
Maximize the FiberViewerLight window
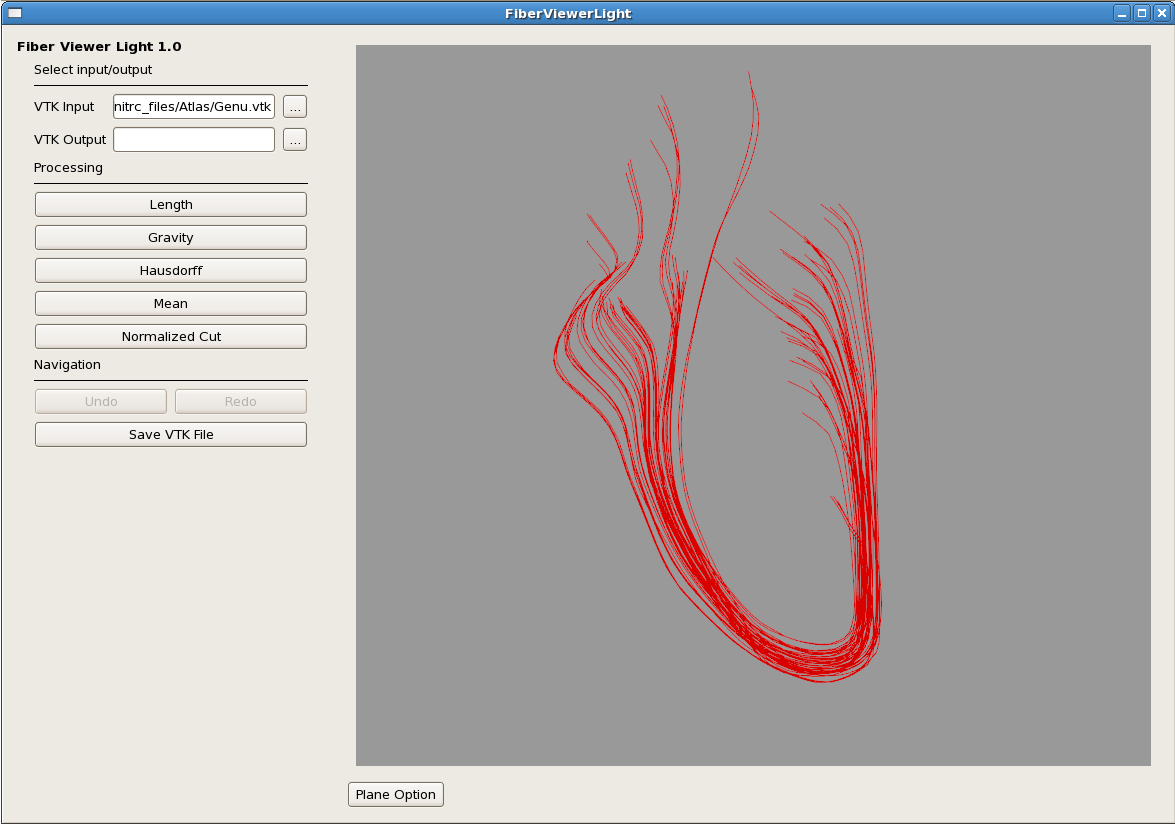(x=1141, y=13)
